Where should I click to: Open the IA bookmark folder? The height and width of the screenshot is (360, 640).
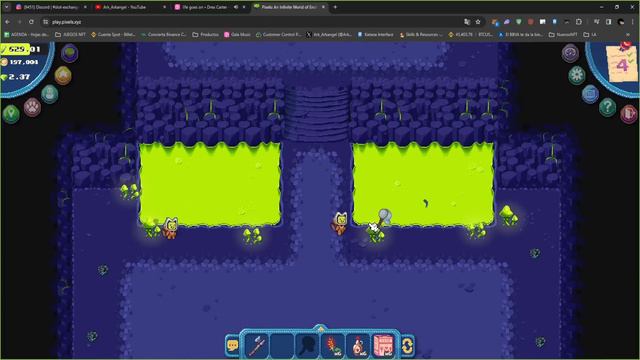point(590,35)
